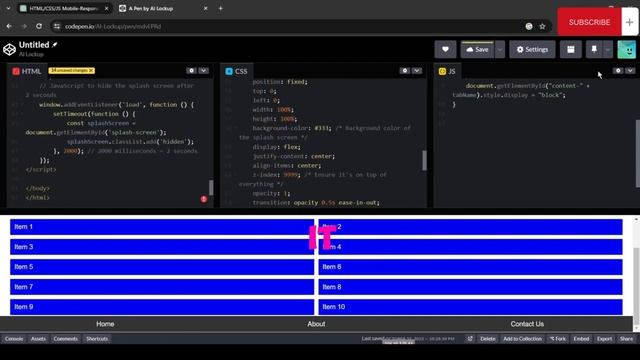Delete this pen

point(487,338)
